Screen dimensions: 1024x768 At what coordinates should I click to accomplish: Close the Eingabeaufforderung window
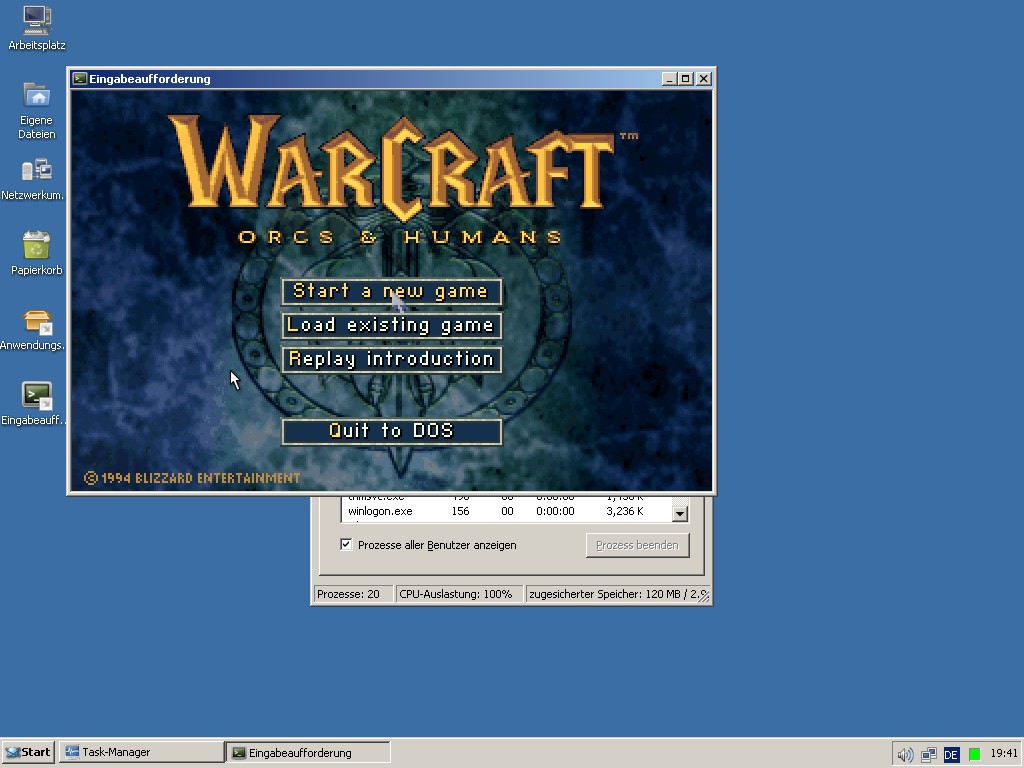point(703,79)
